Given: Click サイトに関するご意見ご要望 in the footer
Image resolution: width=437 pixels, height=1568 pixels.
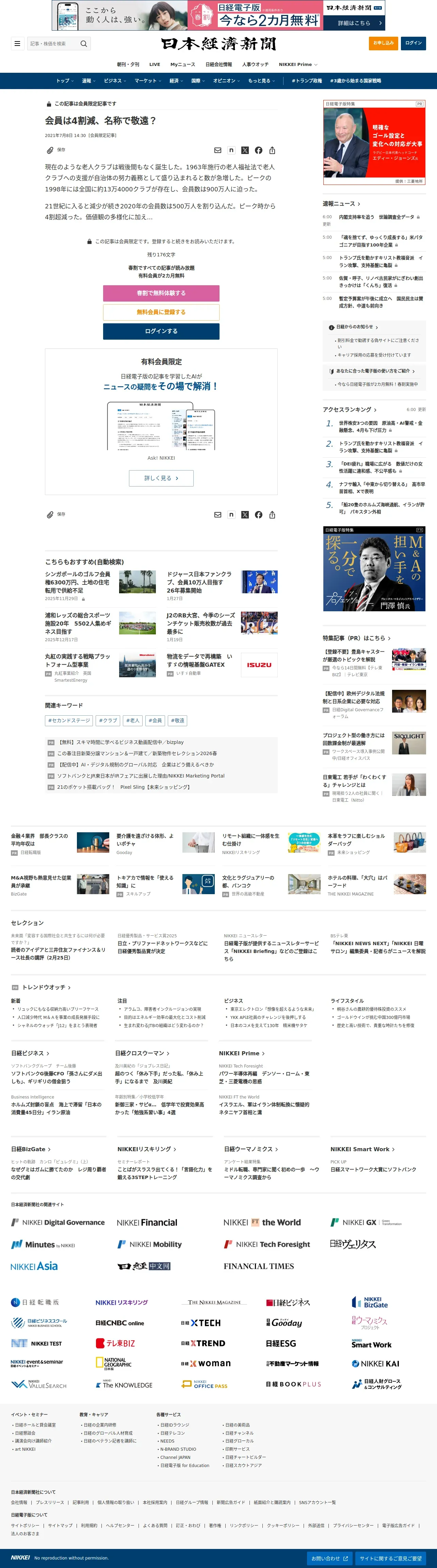Looking at the screenshot, I should pos(391,1558).
